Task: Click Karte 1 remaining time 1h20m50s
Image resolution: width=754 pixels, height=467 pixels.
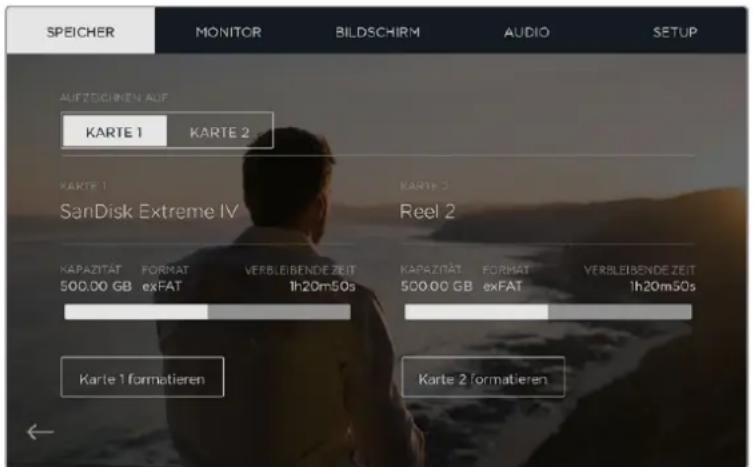Action: [x=322, y=286]
